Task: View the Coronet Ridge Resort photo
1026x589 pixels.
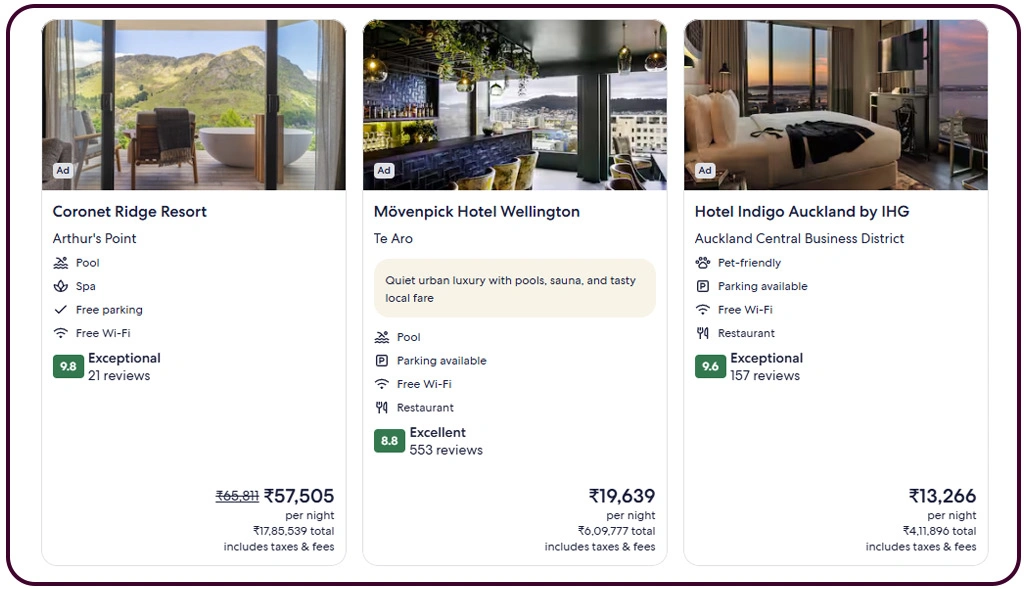Action: [194, 103]
